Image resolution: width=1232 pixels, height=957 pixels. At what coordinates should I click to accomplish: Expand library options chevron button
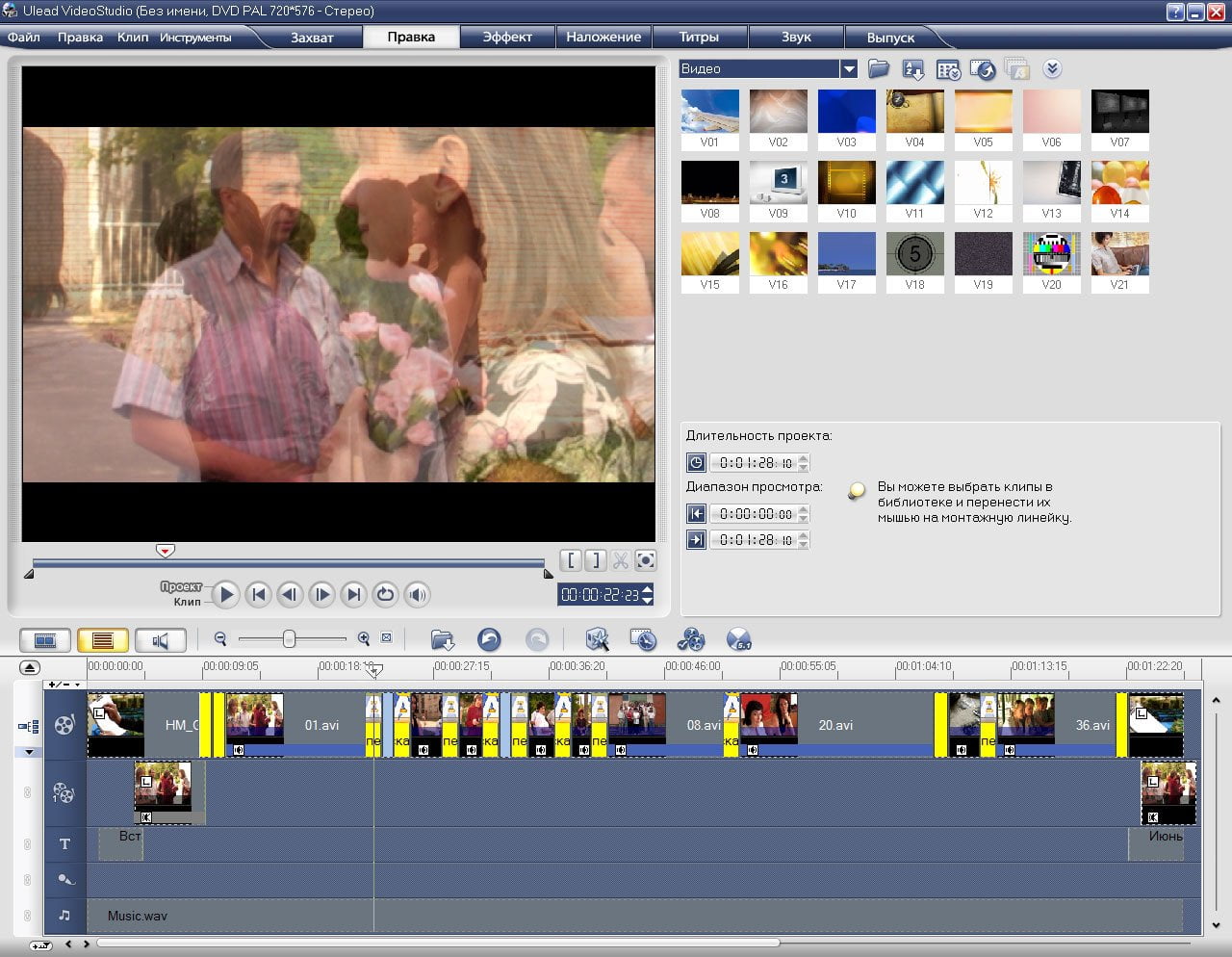(1052, 68)
